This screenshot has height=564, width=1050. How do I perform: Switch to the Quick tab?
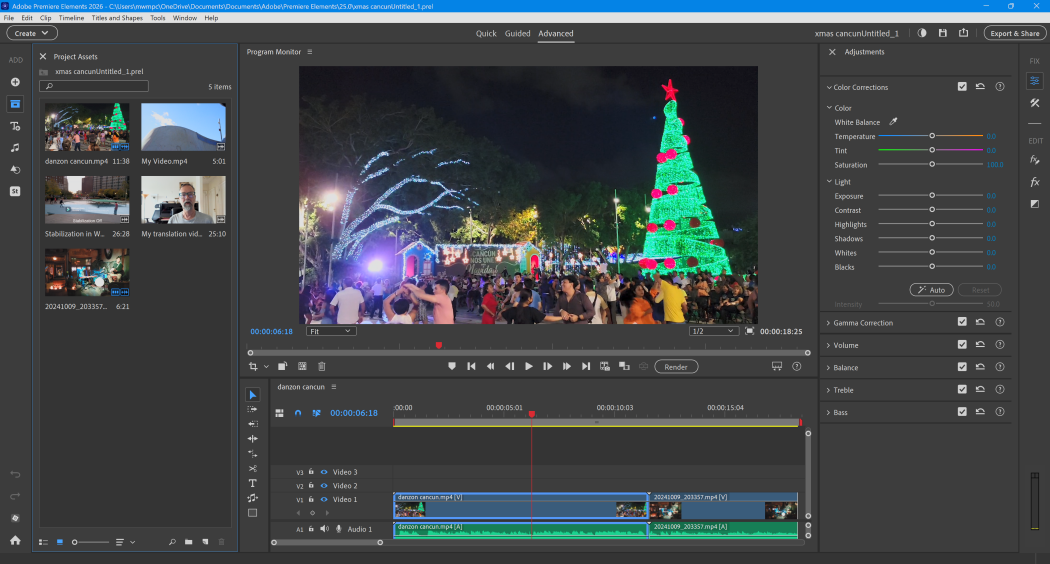(x=486, y=33)
